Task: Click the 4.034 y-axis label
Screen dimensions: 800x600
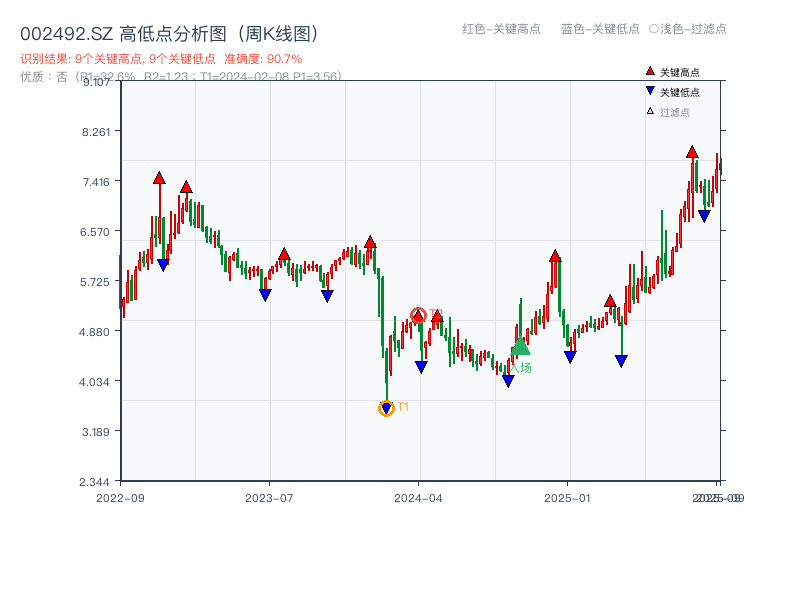Action: coord(94,382)
